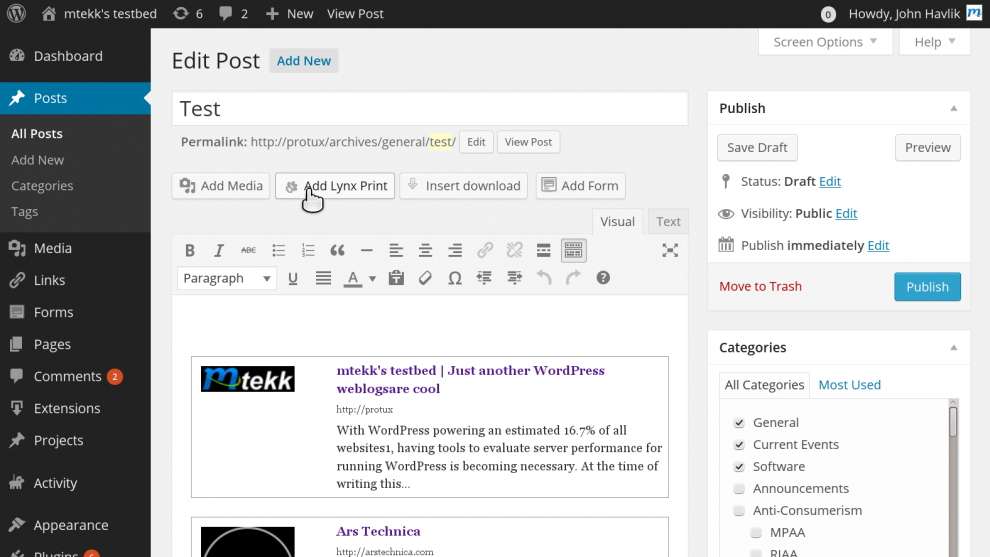The width and height of the screenshot is (990, 557).
Task: Switch to the Visual editor tab
Action: [617, 222]
